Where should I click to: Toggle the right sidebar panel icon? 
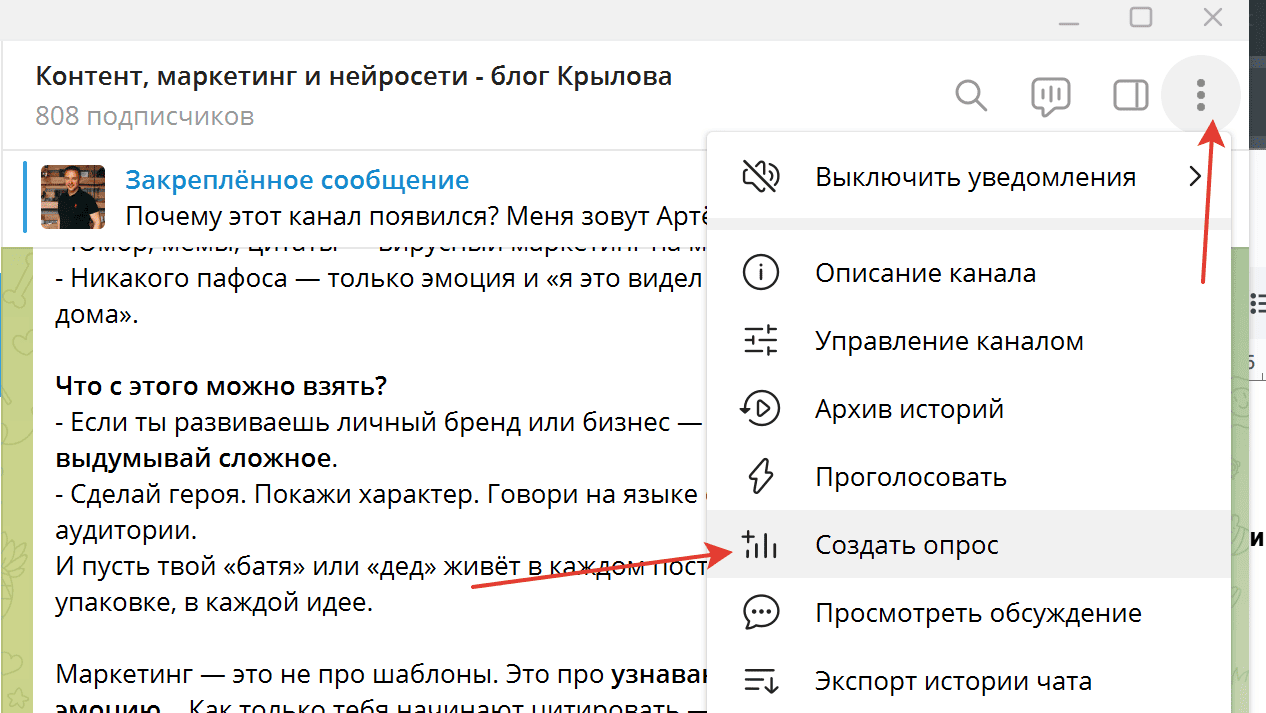tap(1131, 96)
